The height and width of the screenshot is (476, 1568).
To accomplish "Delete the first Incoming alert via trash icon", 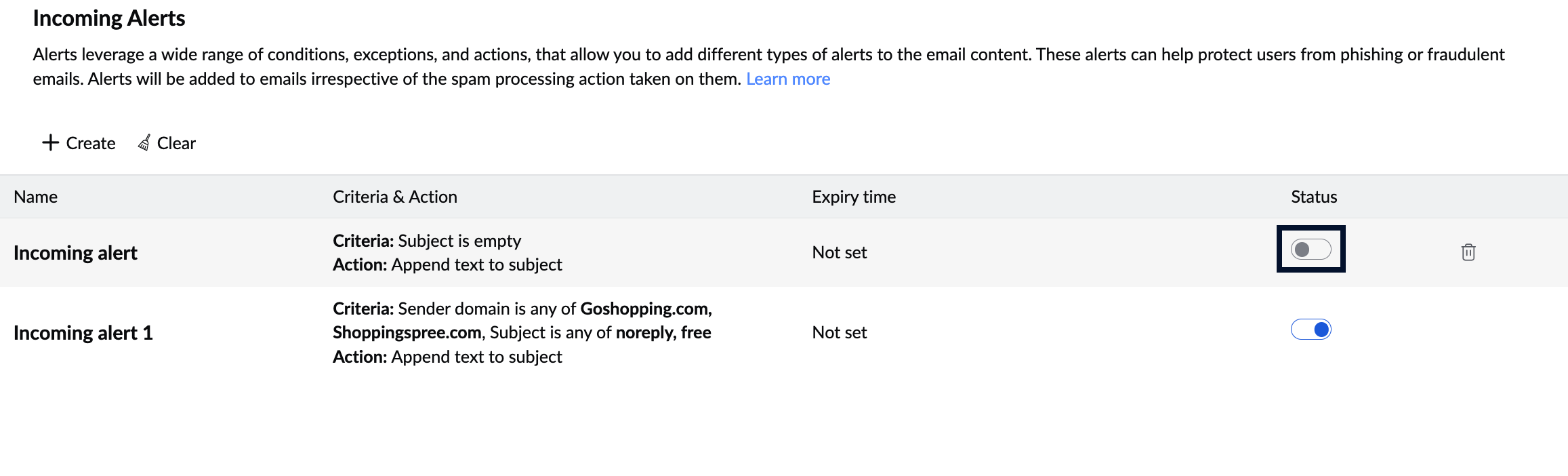I will pyautogui.click(x=1468, y=252).
